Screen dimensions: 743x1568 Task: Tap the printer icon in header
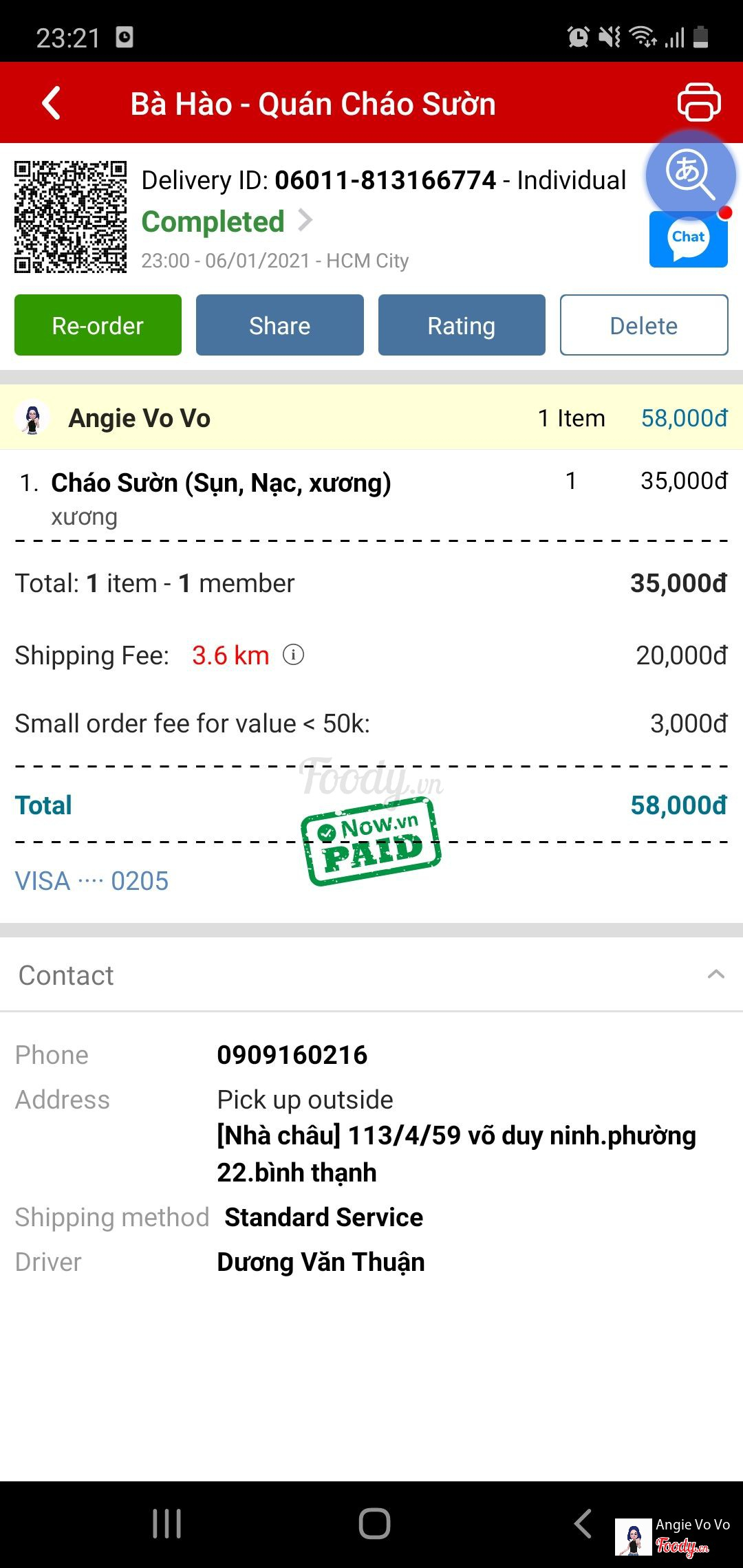[699, 102]
